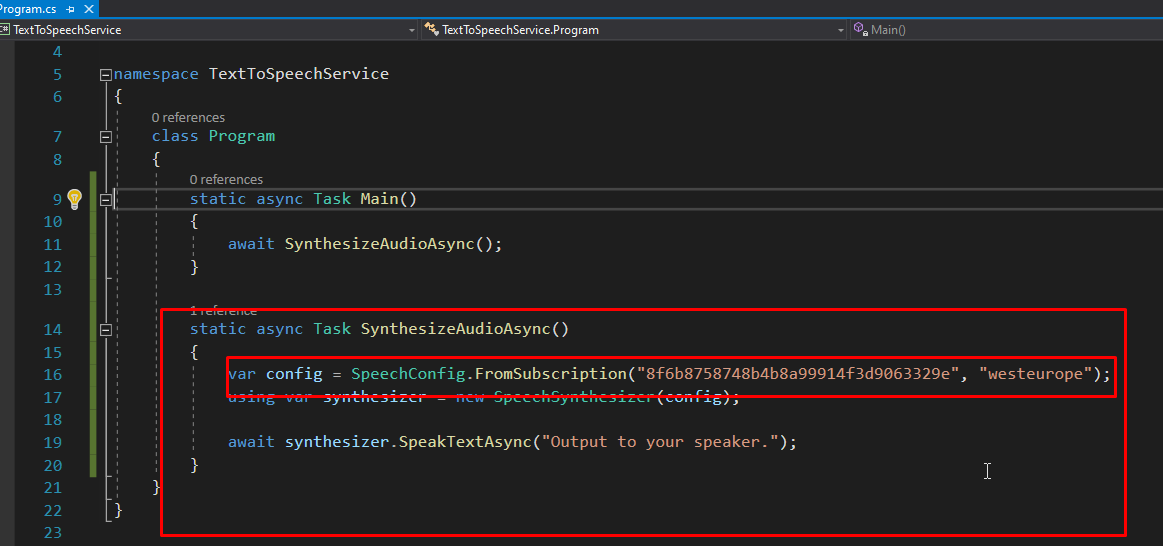Open 0 references link above Main method
The height and width of the screenshot is (546, 1163).
[226, 180]
